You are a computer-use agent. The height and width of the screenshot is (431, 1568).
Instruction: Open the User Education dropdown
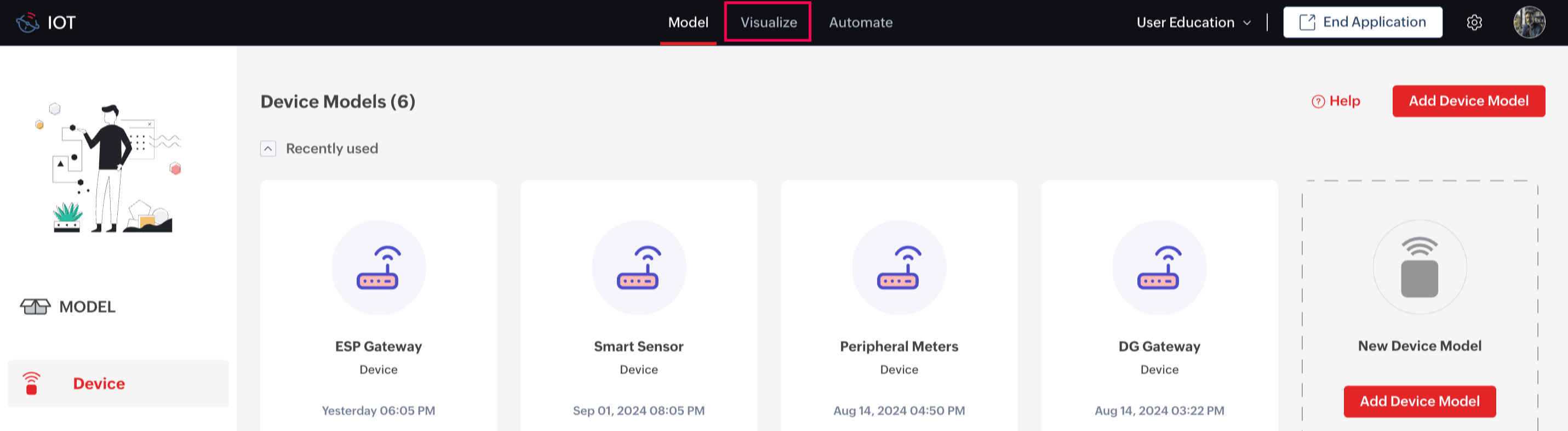point(1193,22)
